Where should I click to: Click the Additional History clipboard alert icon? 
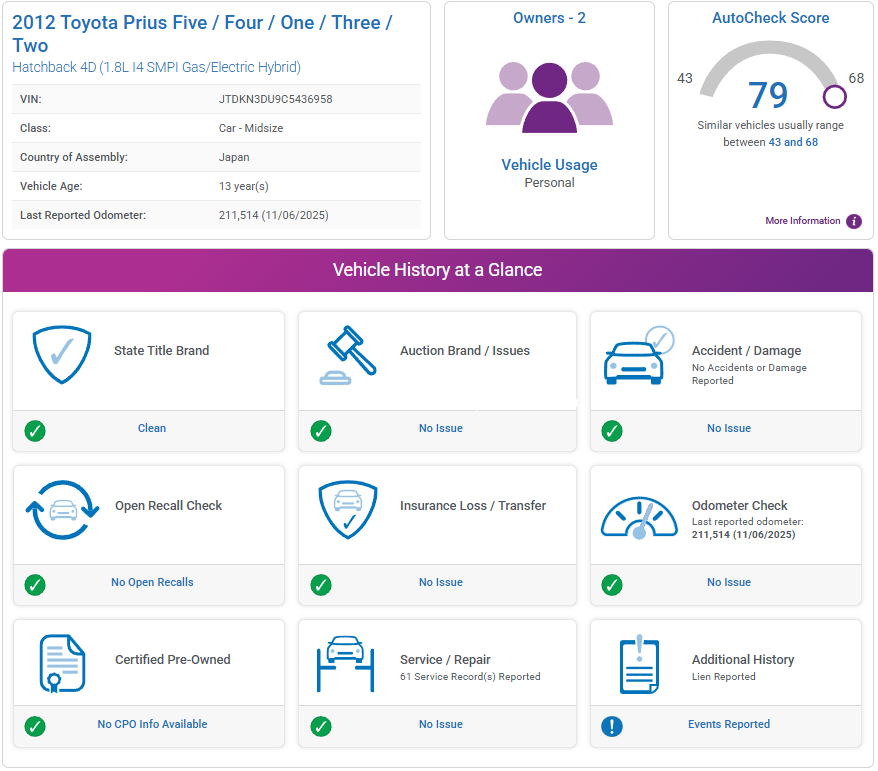click(x=639, y=664)
